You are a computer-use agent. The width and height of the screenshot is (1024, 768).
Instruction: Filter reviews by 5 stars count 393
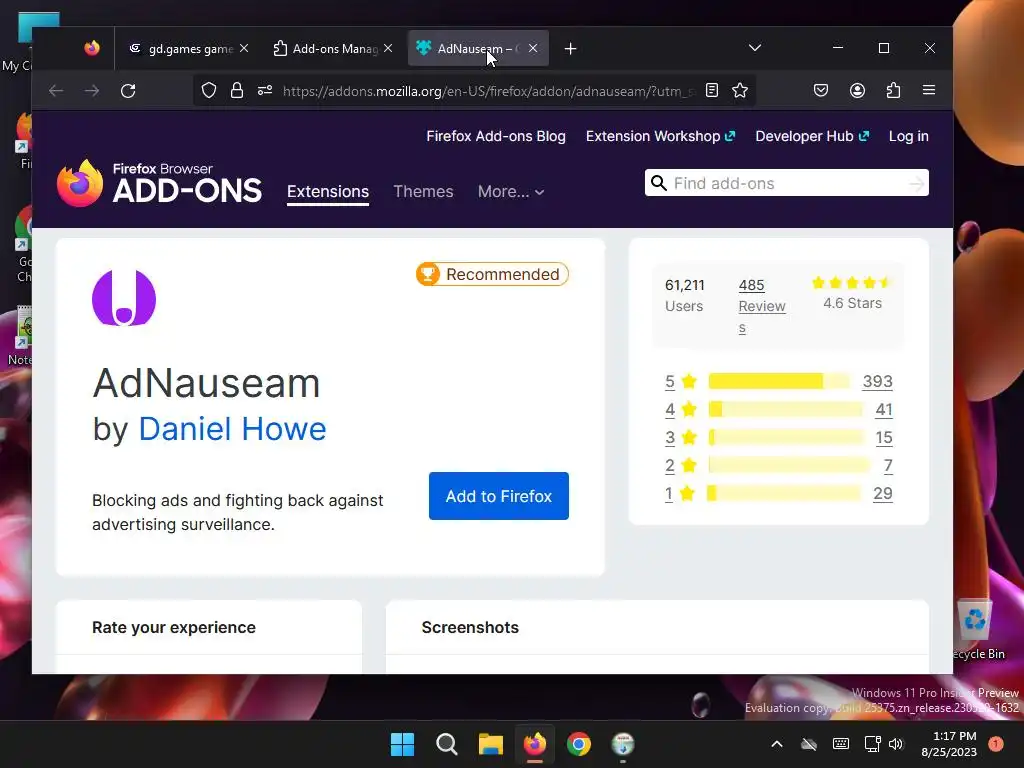click(877, 381)
